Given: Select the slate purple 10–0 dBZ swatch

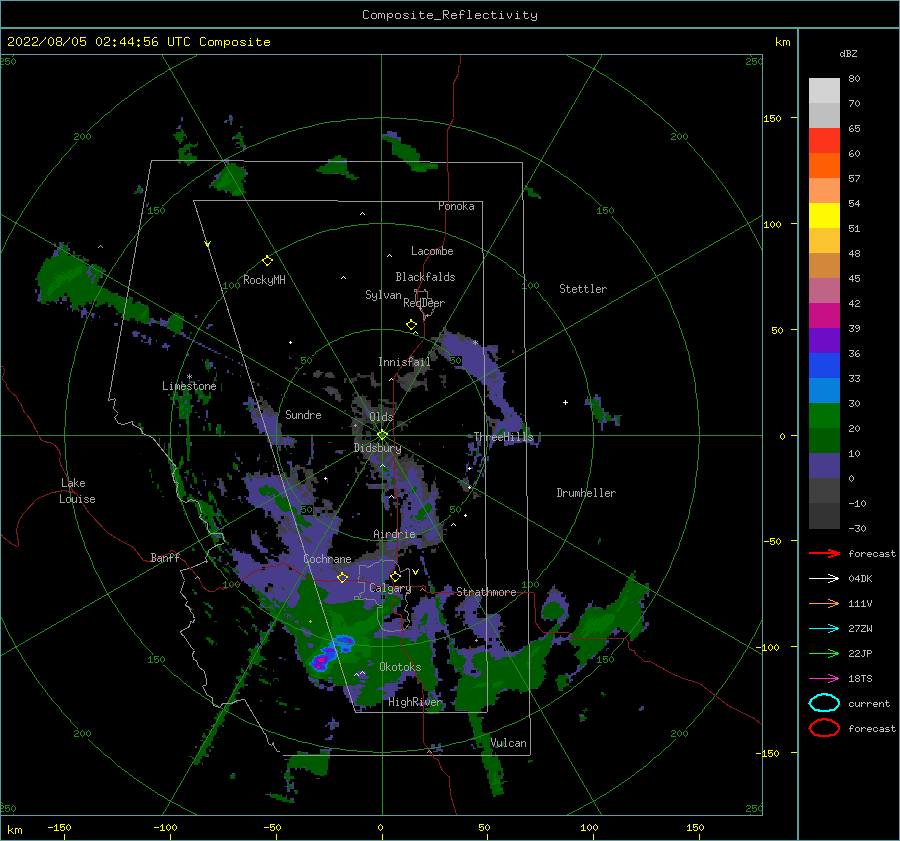Looking at the screenshot, I should (824, 466).
